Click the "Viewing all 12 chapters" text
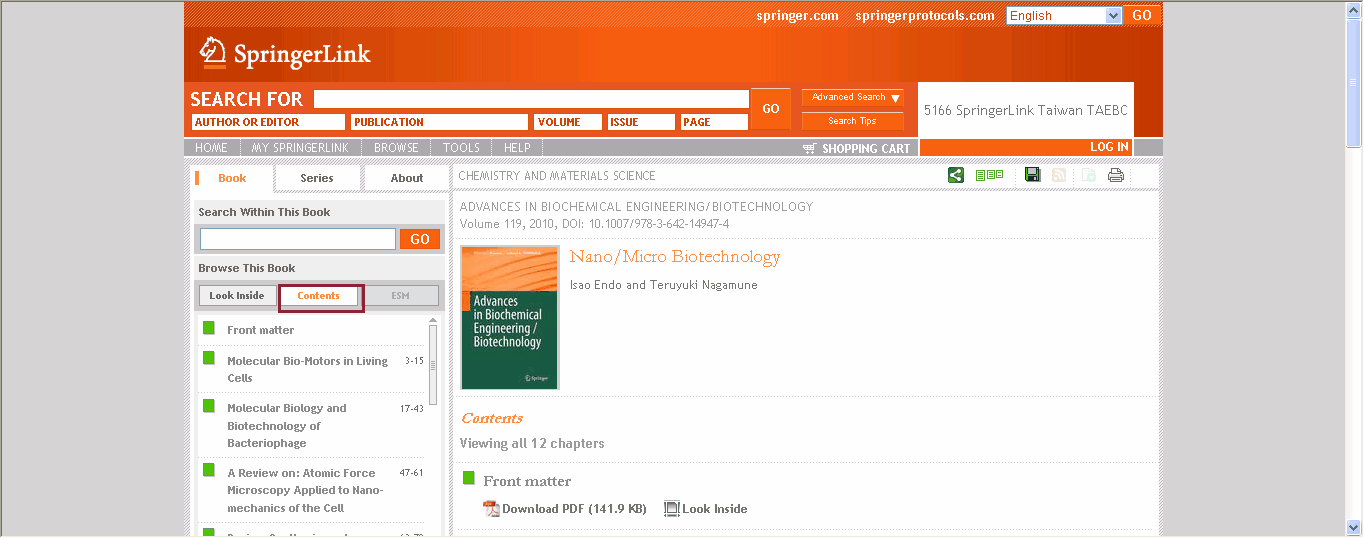1364x538 pixels. tap(532, 443)
